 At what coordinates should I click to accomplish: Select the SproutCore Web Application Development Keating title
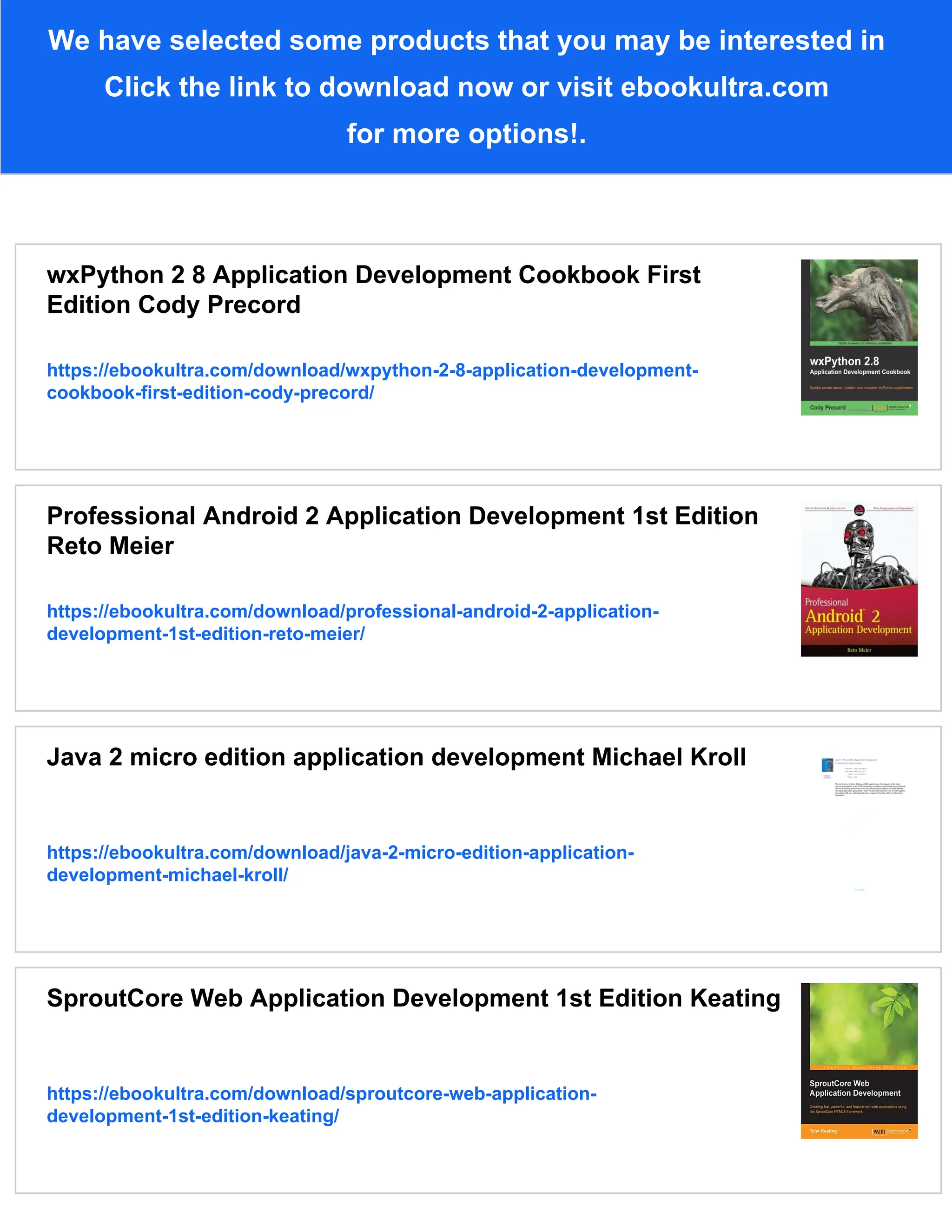click(413, 999)
